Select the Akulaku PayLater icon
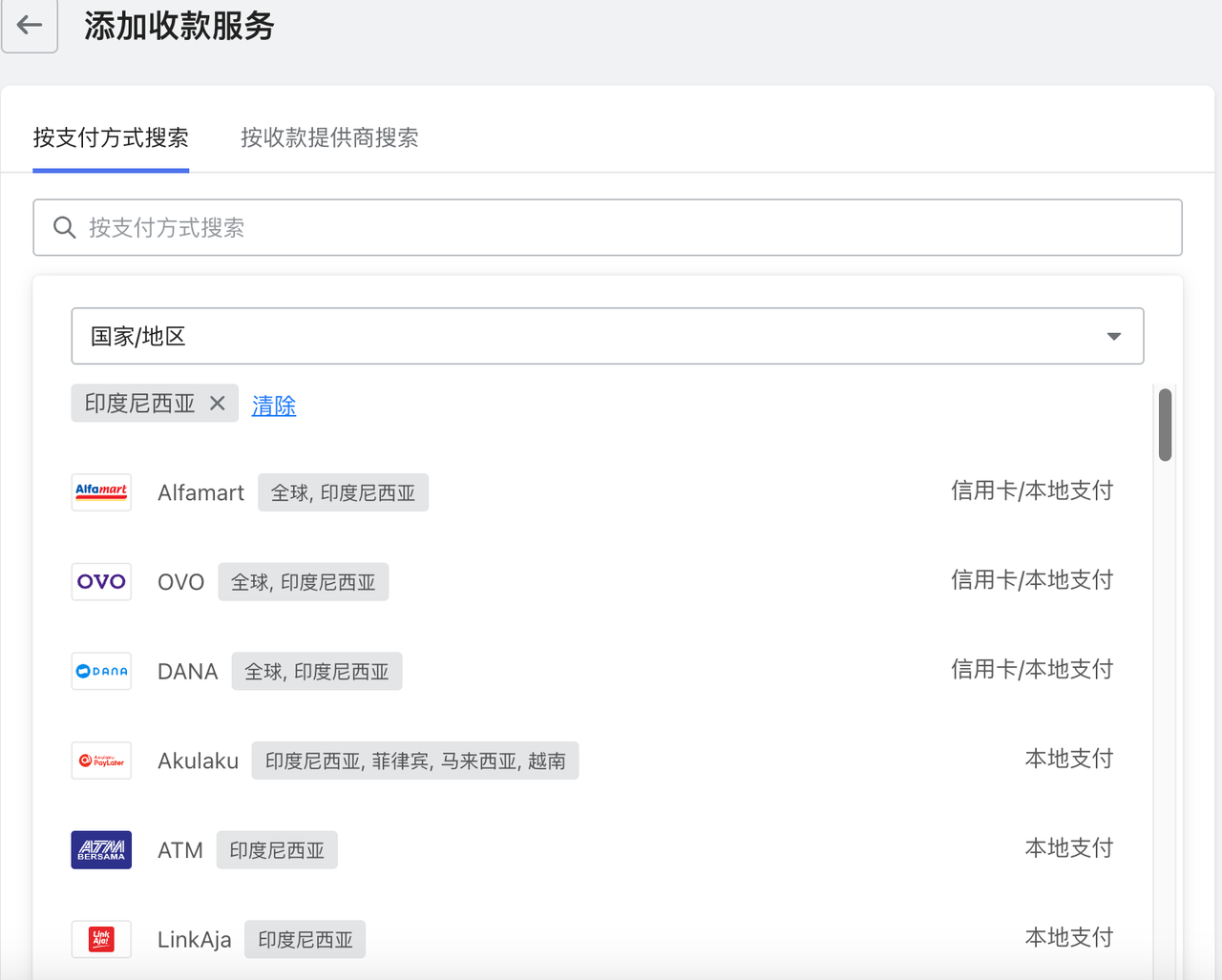Viewport: 1222px width, 980px height. 100,761
